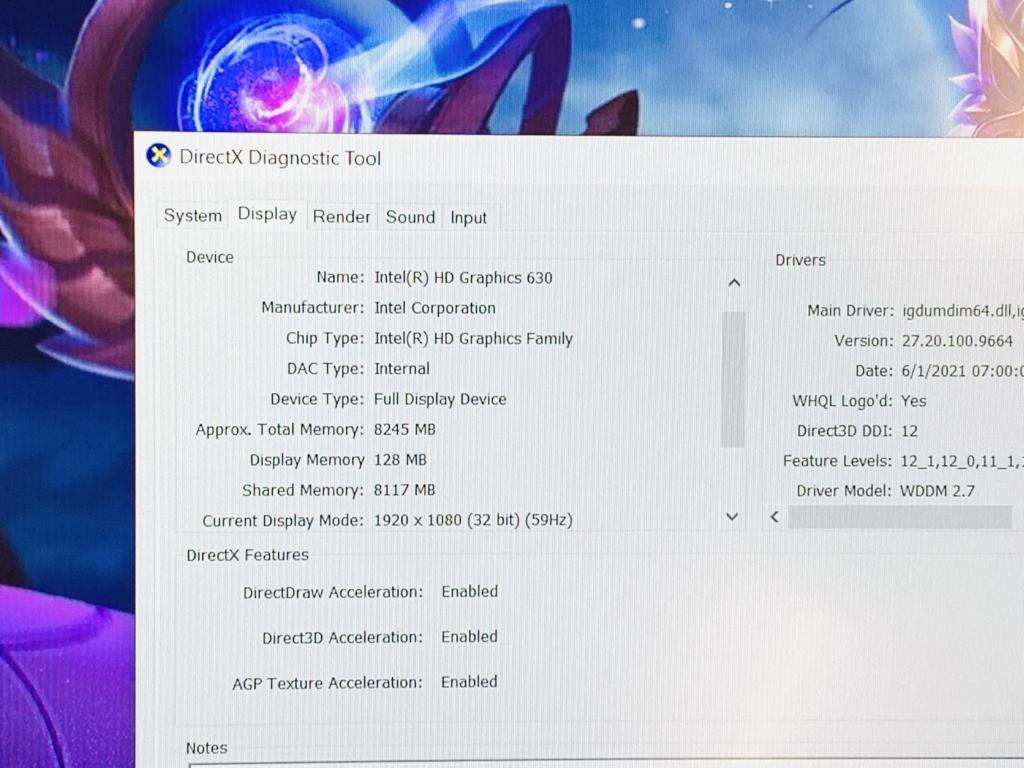The image size is (1024, 768).
Task: Click the Direct3D Acceleration: label
Action: coord(342,637)
